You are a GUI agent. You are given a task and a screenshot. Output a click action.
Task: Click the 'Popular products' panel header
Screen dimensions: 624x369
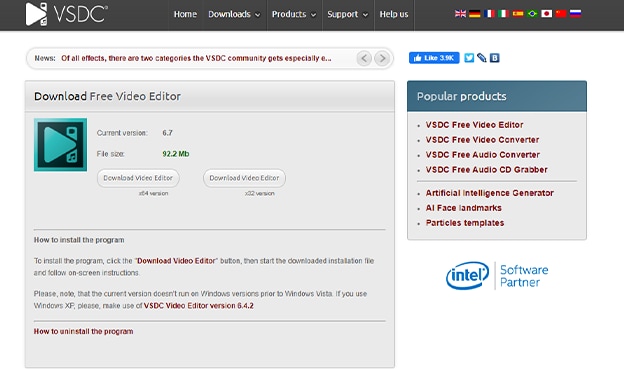[497, 96]
